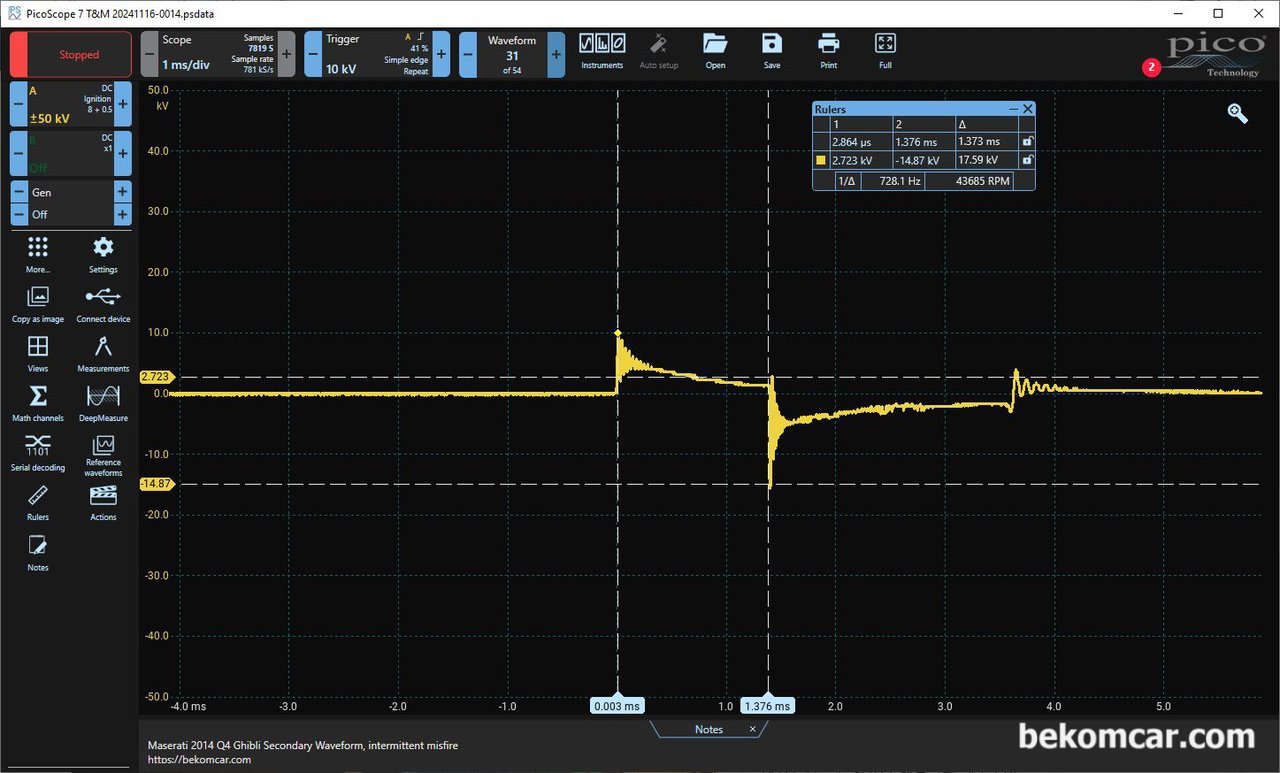Increase the Trigger level with plus

(441, 54)
